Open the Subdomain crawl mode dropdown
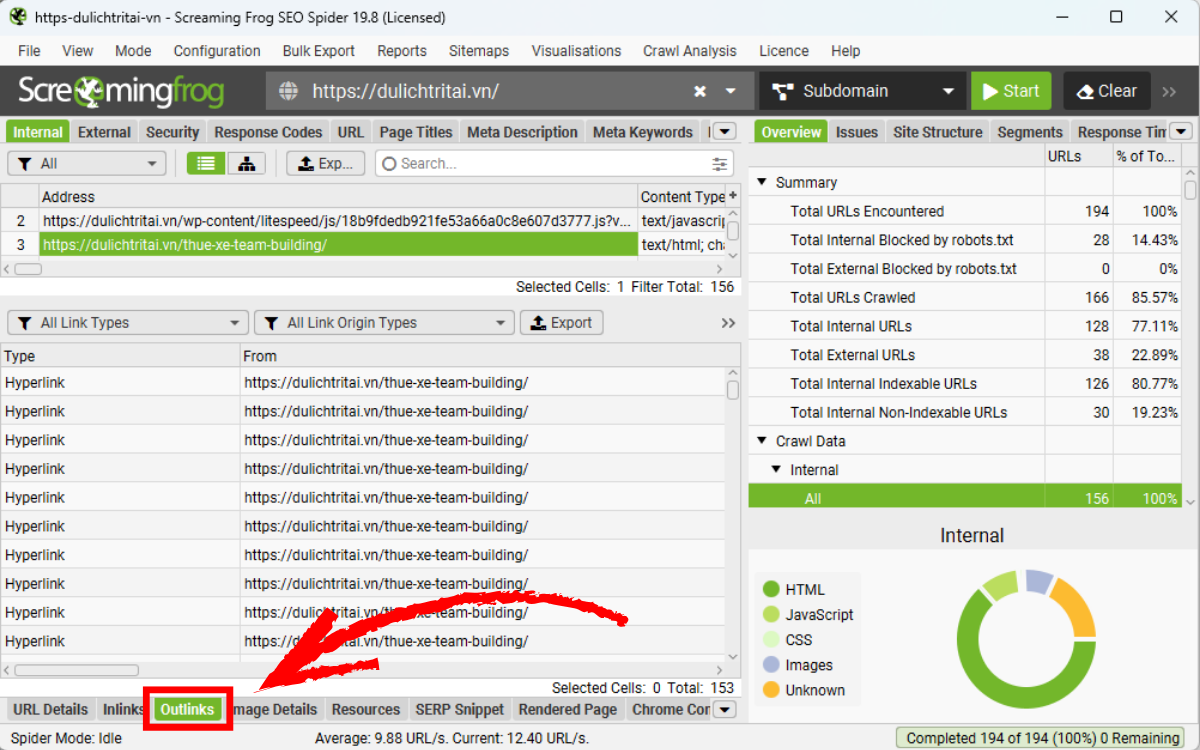The height and width of the screenshot is (750, 1200). (x=862, y=91)
